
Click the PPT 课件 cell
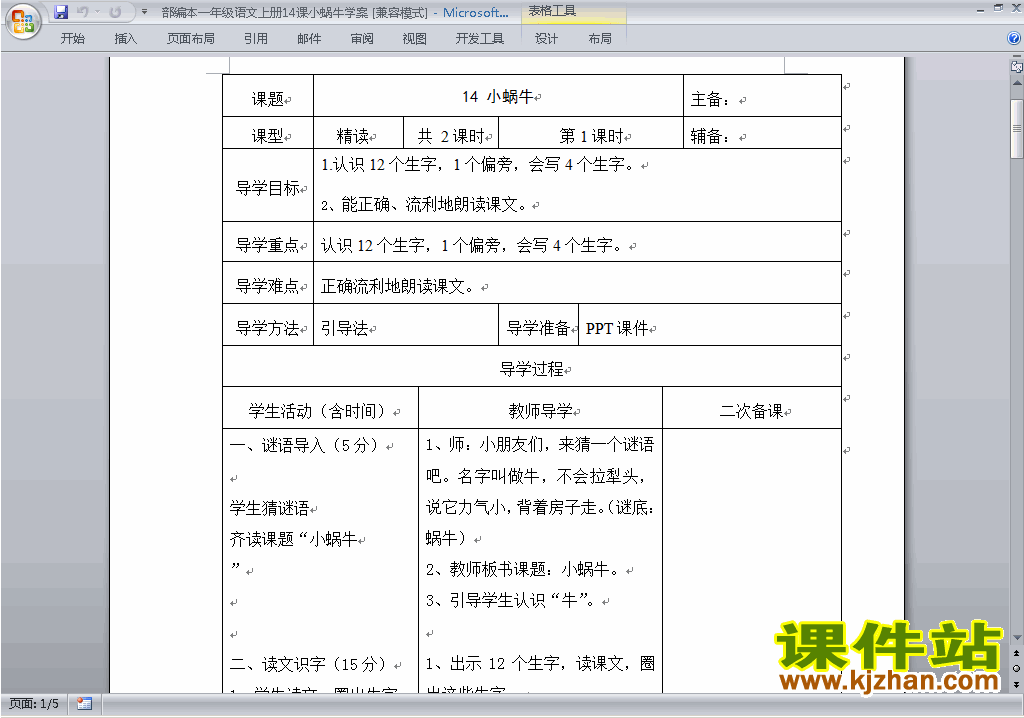(710, 325)
